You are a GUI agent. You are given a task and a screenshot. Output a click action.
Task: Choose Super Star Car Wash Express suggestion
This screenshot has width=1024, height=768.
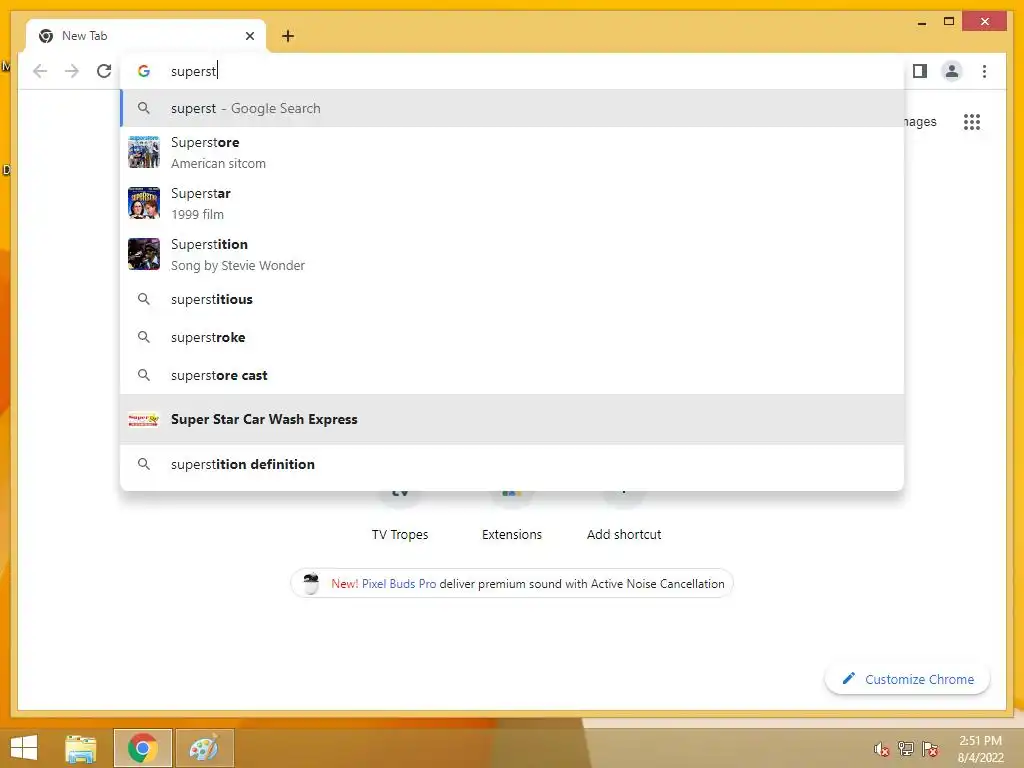tap(513, 419)
